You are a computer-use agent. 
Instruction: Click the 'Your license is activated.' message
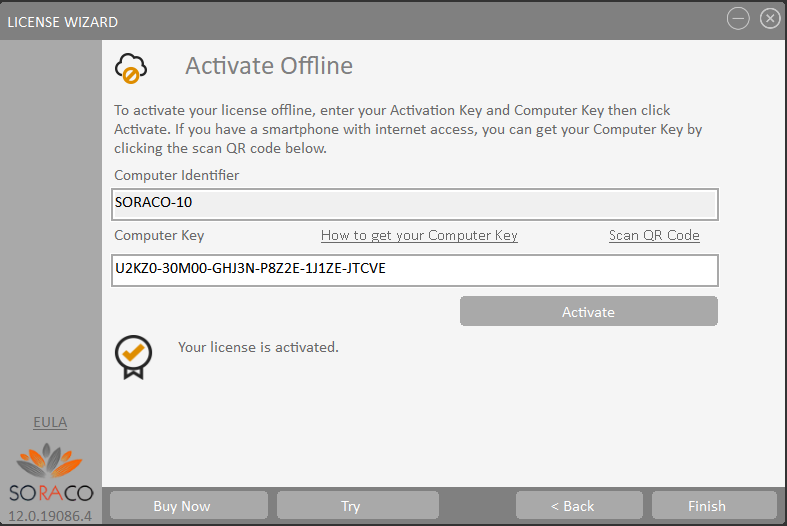point(258,347)
